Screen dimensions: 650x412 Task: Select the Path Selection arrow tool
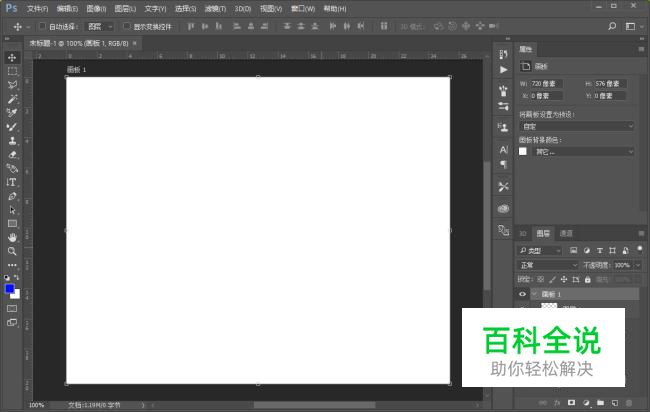click(12, 210)
